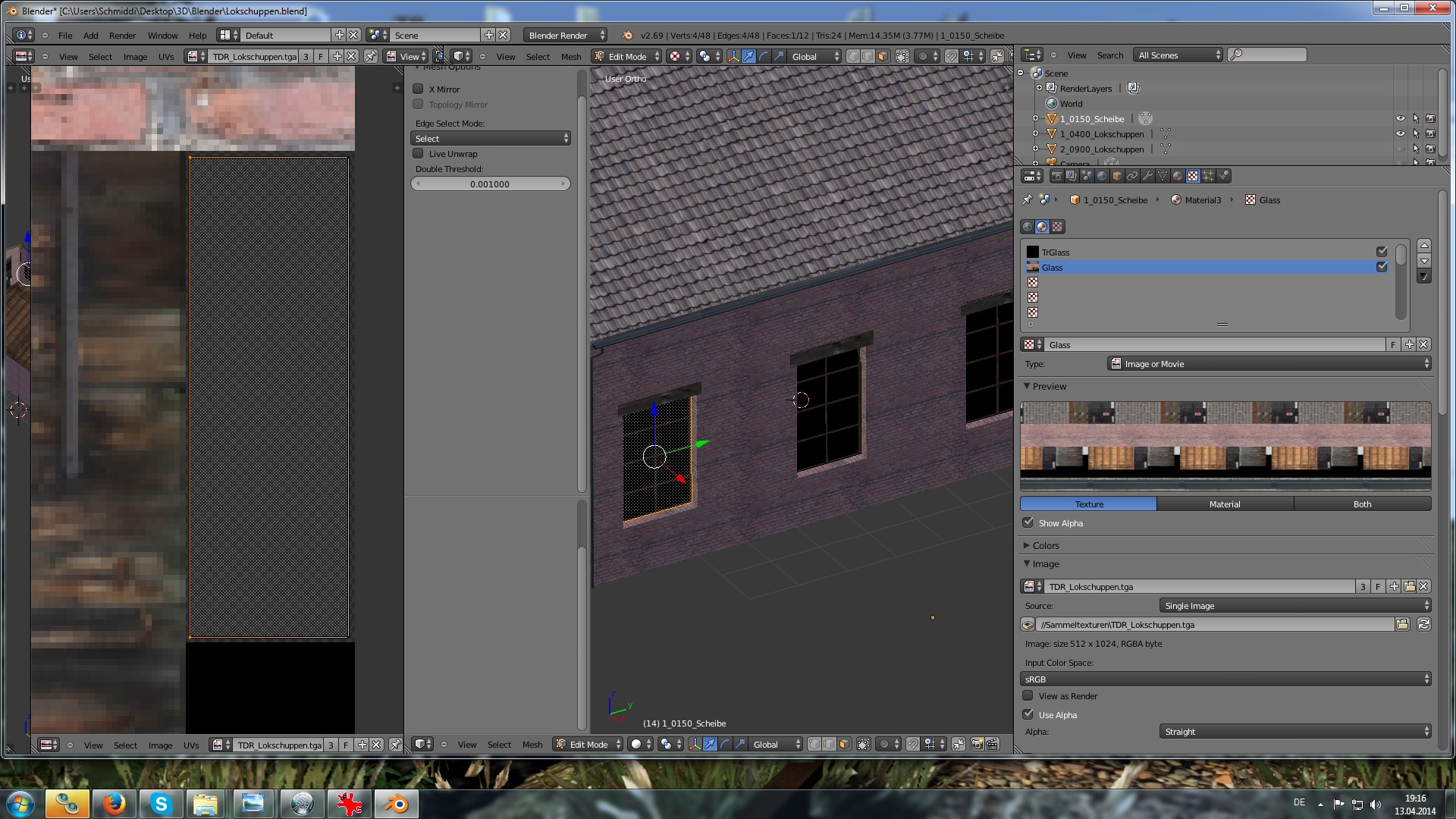The width and height of the screenshot is (1456, 819).
Task: Switch to the Particles properties tab
Action: tap(1208, 176)
